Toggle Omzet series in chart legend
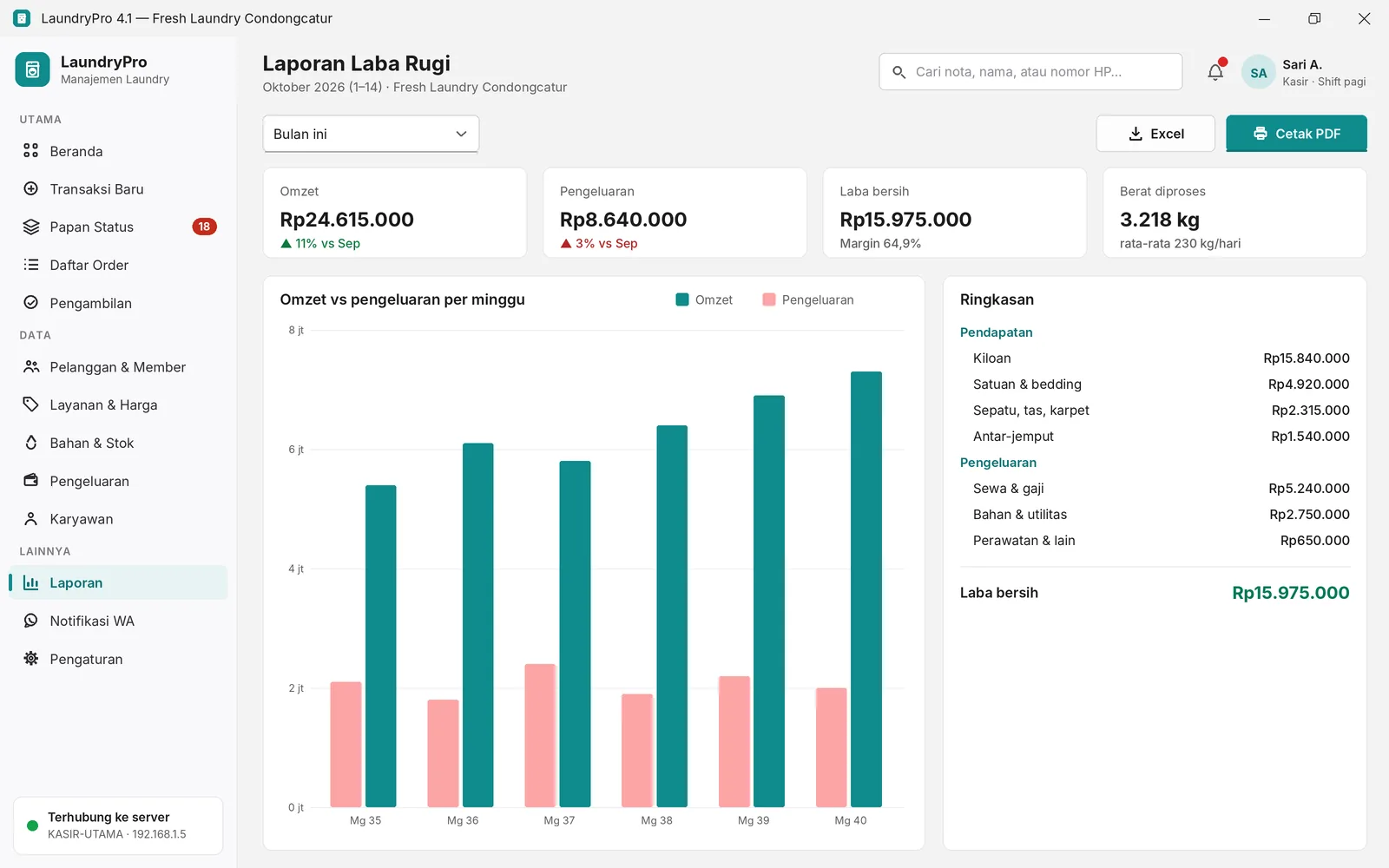Screen dimensions: 1389x868 point(704,299)
